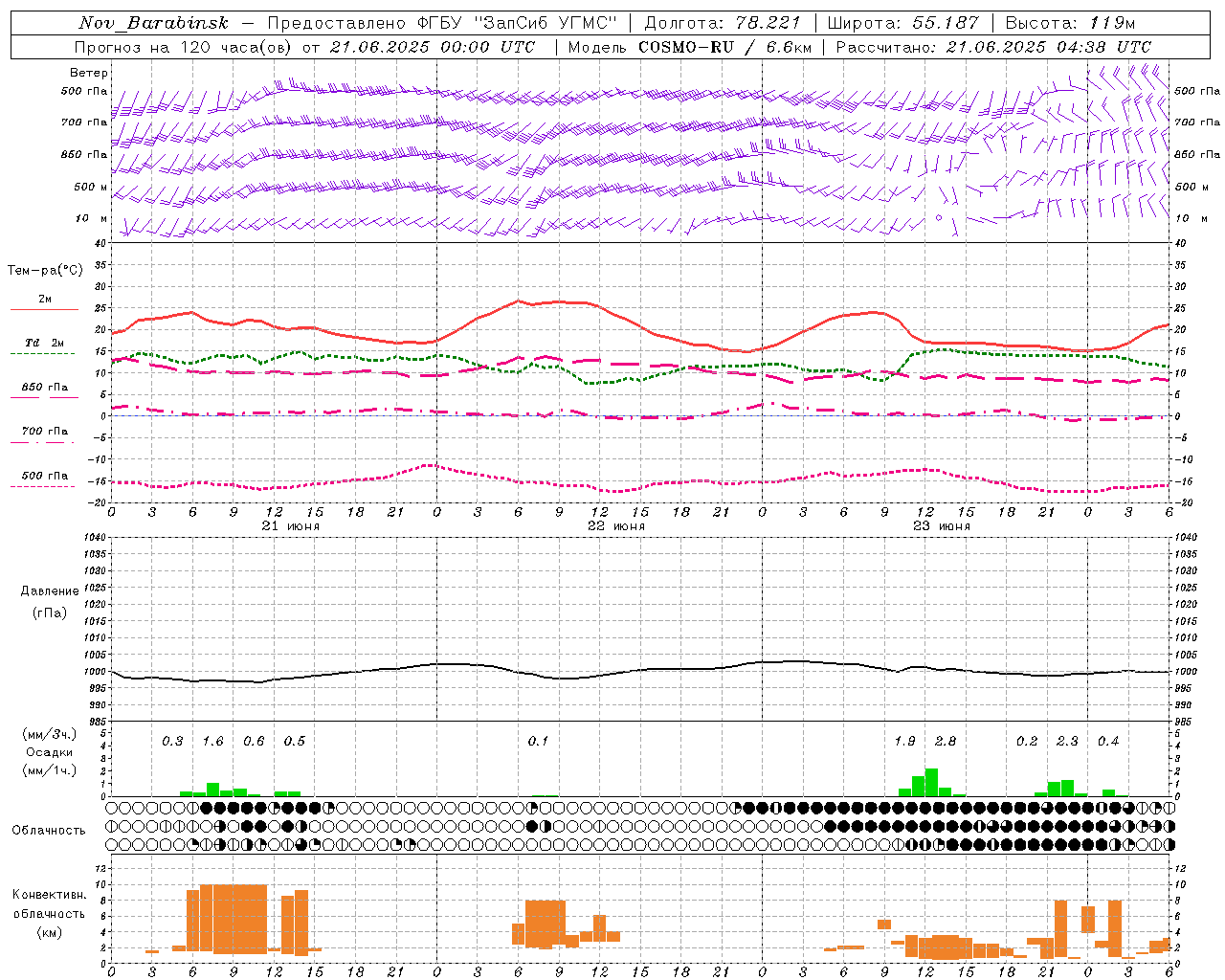The height and width of the screenshot is (980, 1225).
Task: Click the Ветер panel label
Action: click(89, 73)
